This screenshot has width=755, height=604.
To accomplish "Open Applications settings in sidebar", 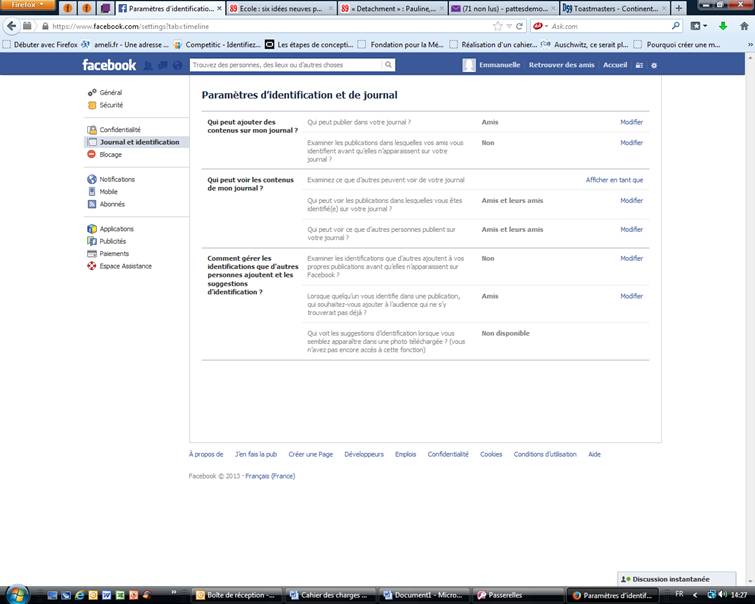I will pyautogui.click(x=110, y=229).
